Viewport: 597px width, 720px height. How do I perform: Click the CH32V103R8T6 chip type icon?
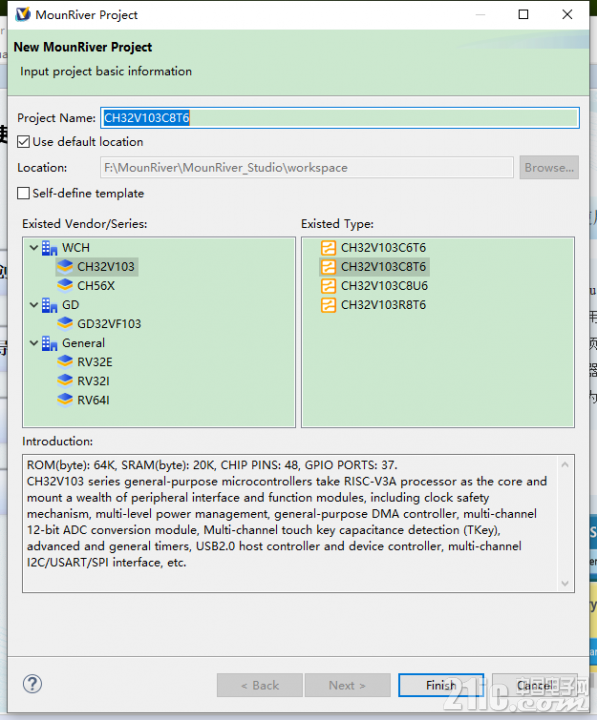(x=328, y=305)
